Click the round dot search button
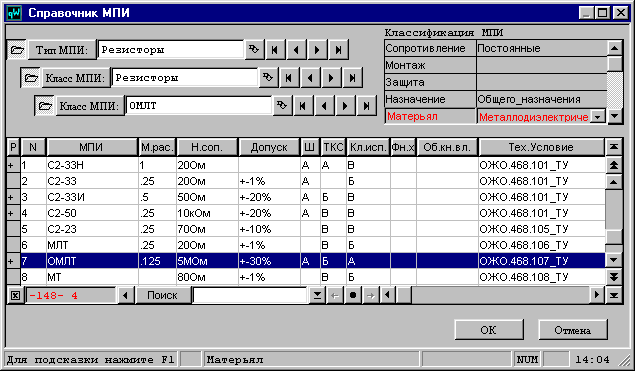This screenshot has width=635, height=371. [x=353, y=295]
